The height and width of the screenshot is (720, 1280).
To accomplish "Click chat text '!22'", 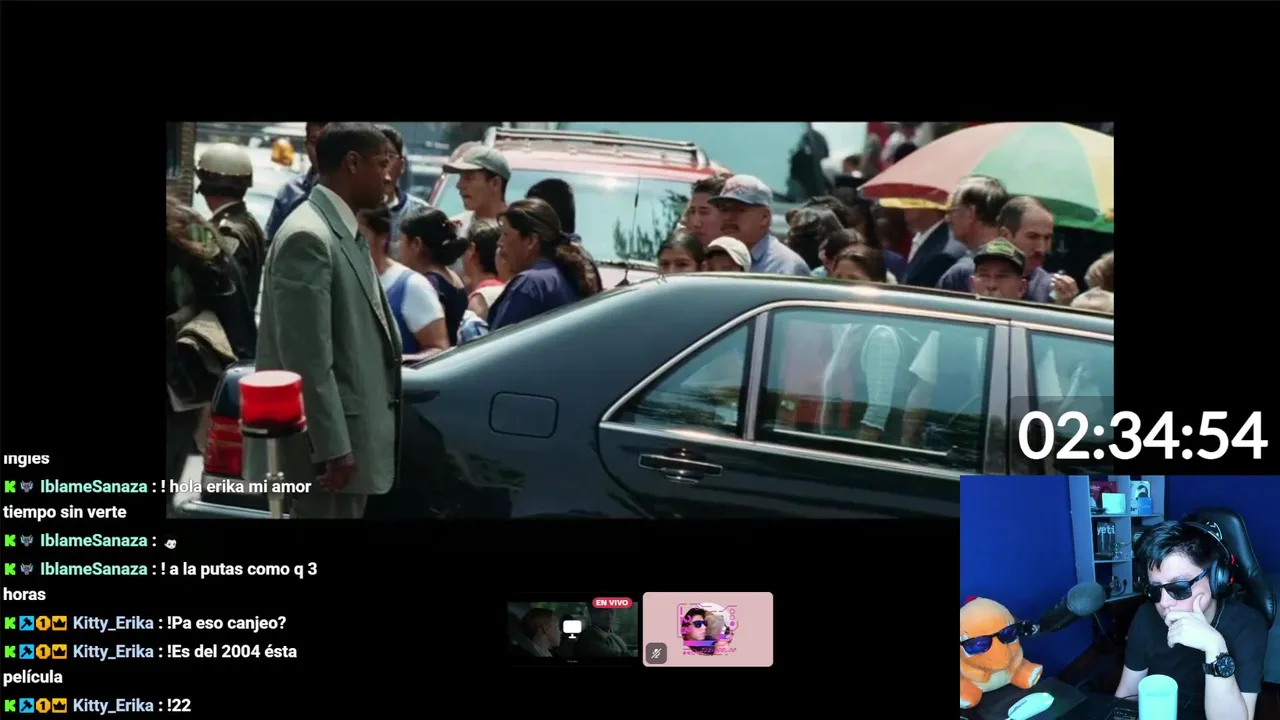I will 179,705.
